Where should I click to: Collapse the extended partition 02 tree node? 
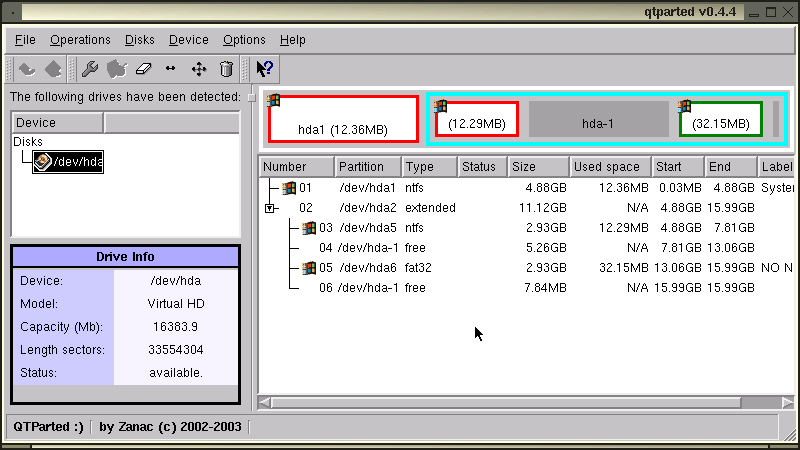(x=269, y=208)
